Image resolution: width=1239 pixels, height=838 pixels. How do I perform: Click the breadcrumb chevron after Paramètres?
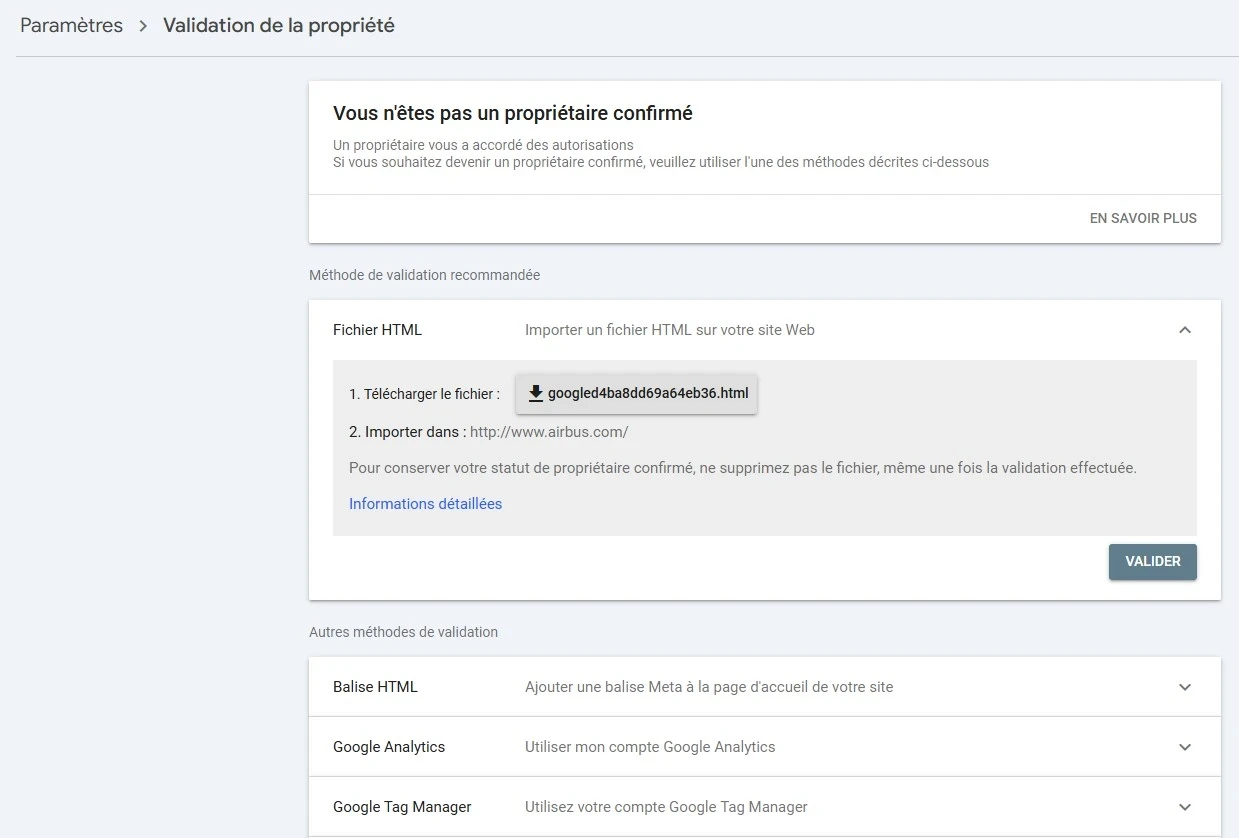click(x=141, y=25)
